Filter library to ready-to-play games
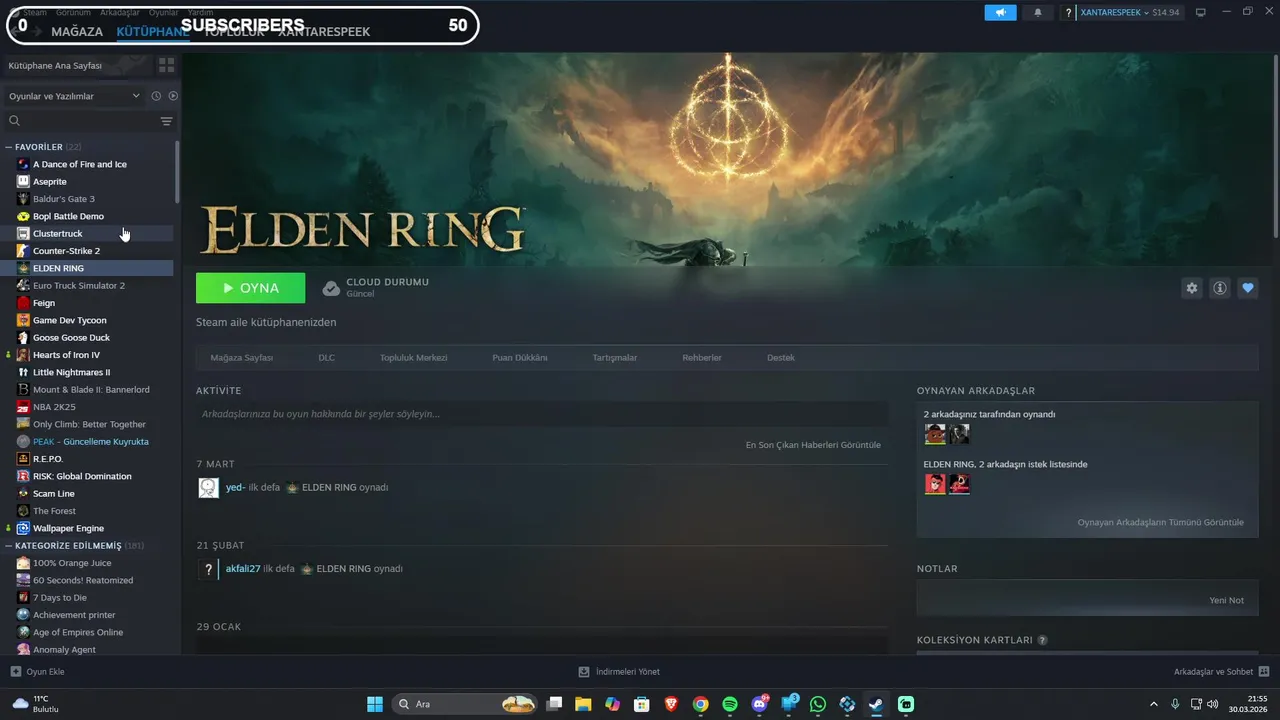1280x720 pixels. click(173, 96)
